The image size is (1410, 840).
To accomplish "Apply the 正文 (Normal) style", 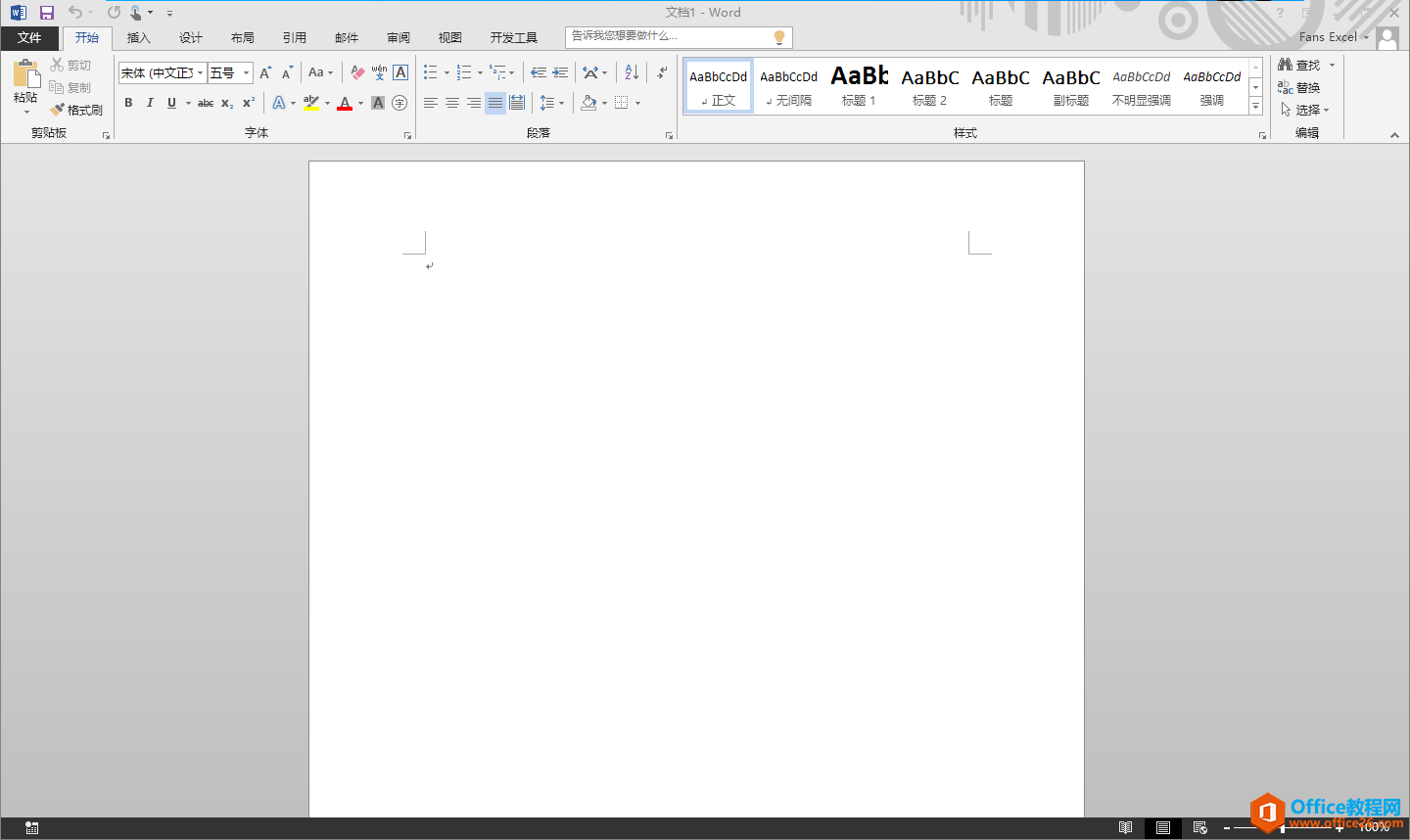I will point(719,86).
